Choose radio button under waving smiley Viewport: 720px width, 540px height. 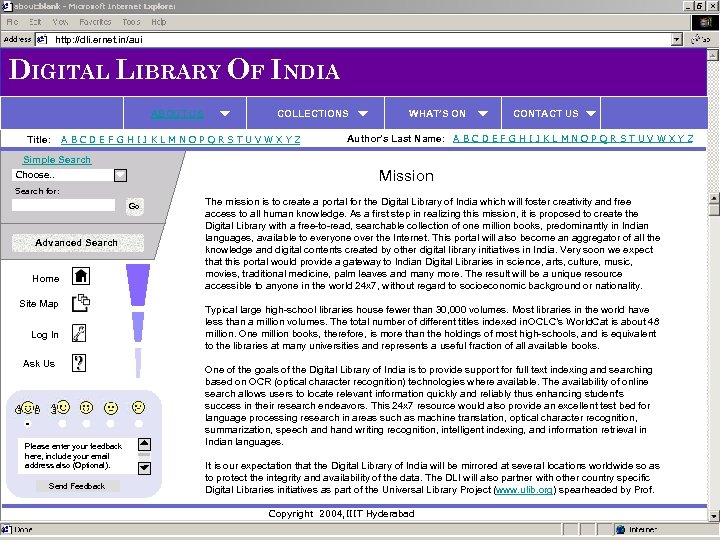coord(62,423)
